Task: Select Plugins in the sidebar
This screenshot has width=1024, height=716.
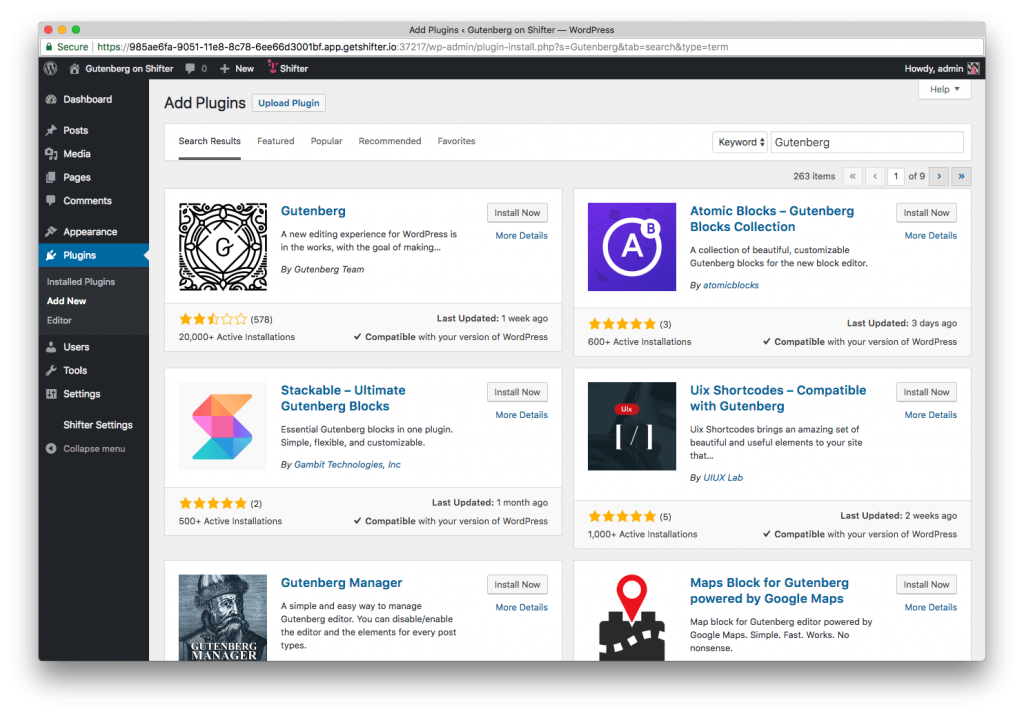Action: click(x=93, y=255)
